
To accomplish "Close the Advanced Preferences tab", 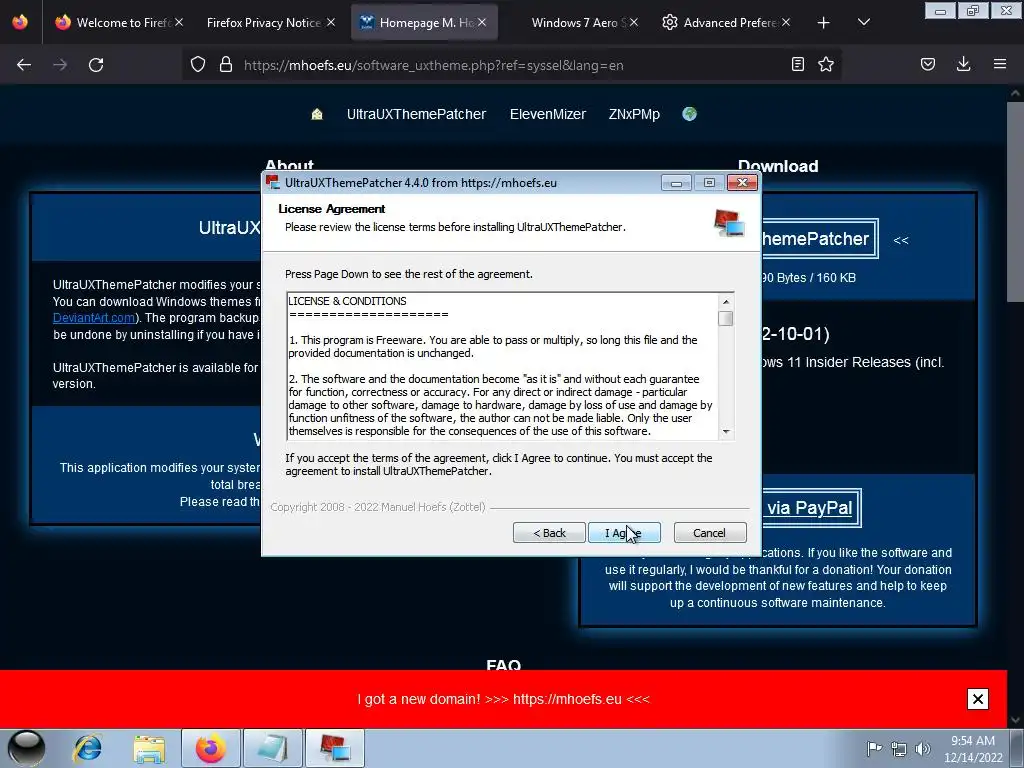I will (x=786, y=22).
